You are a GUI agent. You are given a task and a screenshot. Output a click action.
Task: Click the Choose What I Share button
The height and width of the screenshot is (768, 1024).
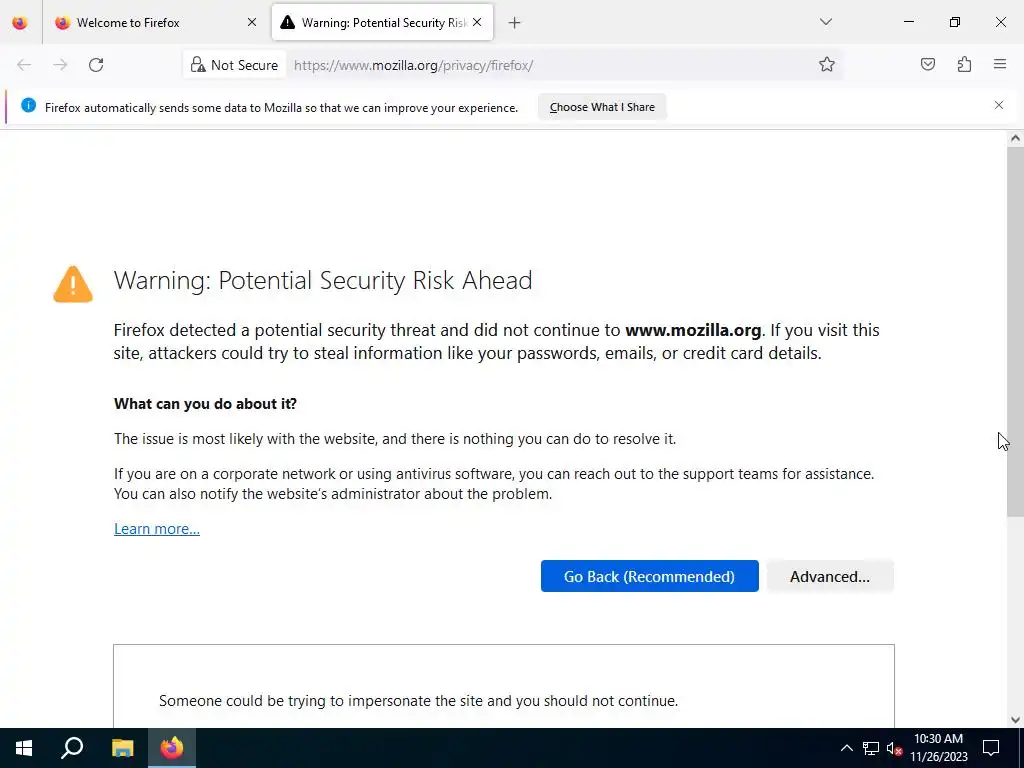601,107
